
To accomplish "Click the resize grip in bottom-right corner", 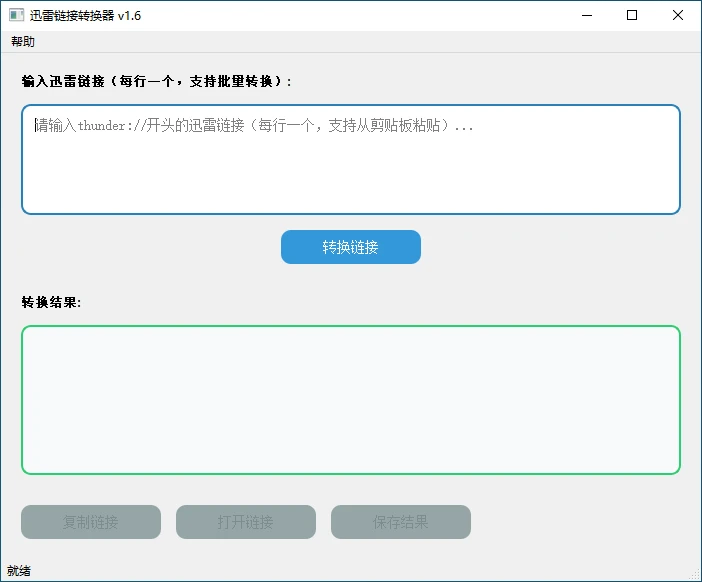I will (694, 574).
